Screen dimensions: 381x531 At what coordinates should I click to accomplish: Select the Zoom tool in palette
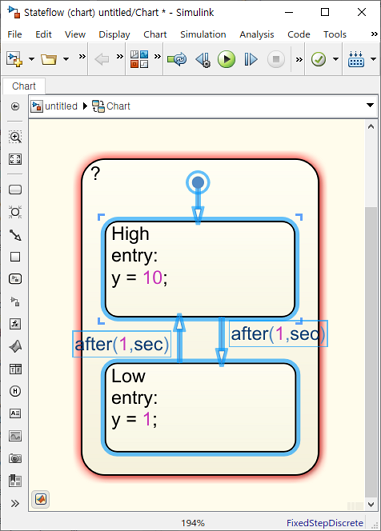pos(15,137)
